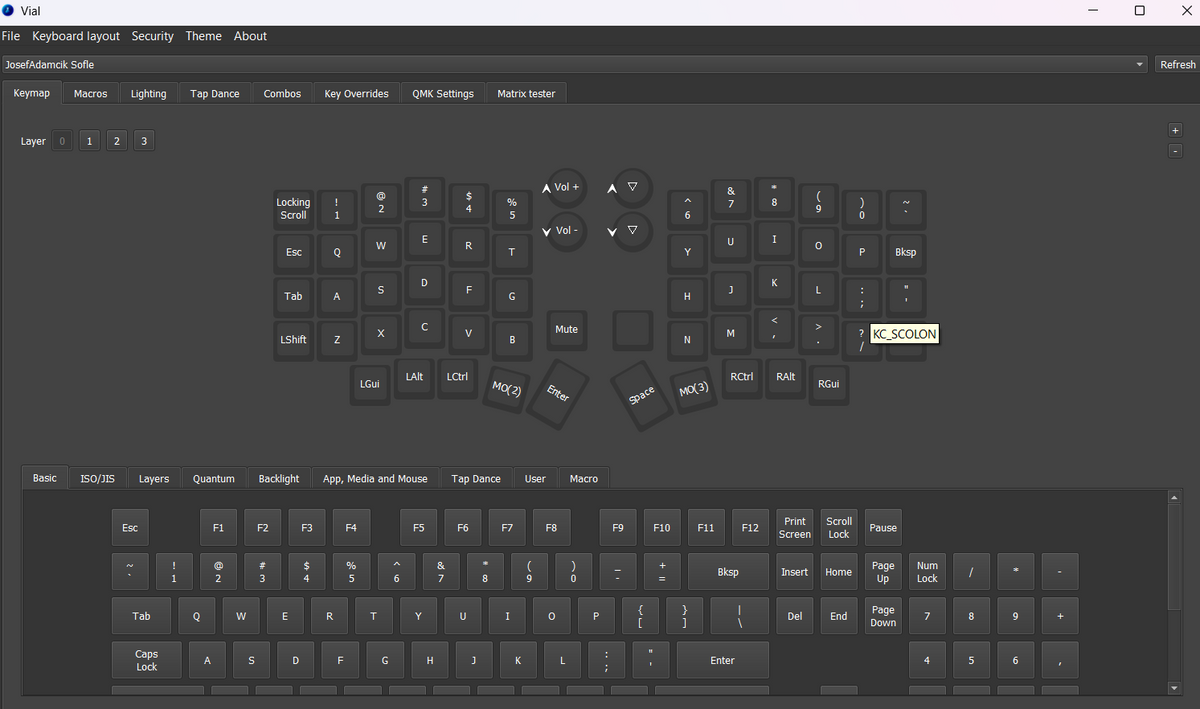Switch to layer 3
The width and height of the screenshot is (1200, 709).
point(144,141)
